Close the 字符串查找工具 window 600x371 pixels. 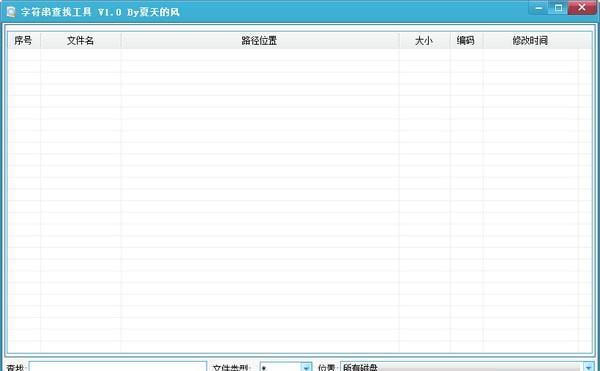[582, 8]
